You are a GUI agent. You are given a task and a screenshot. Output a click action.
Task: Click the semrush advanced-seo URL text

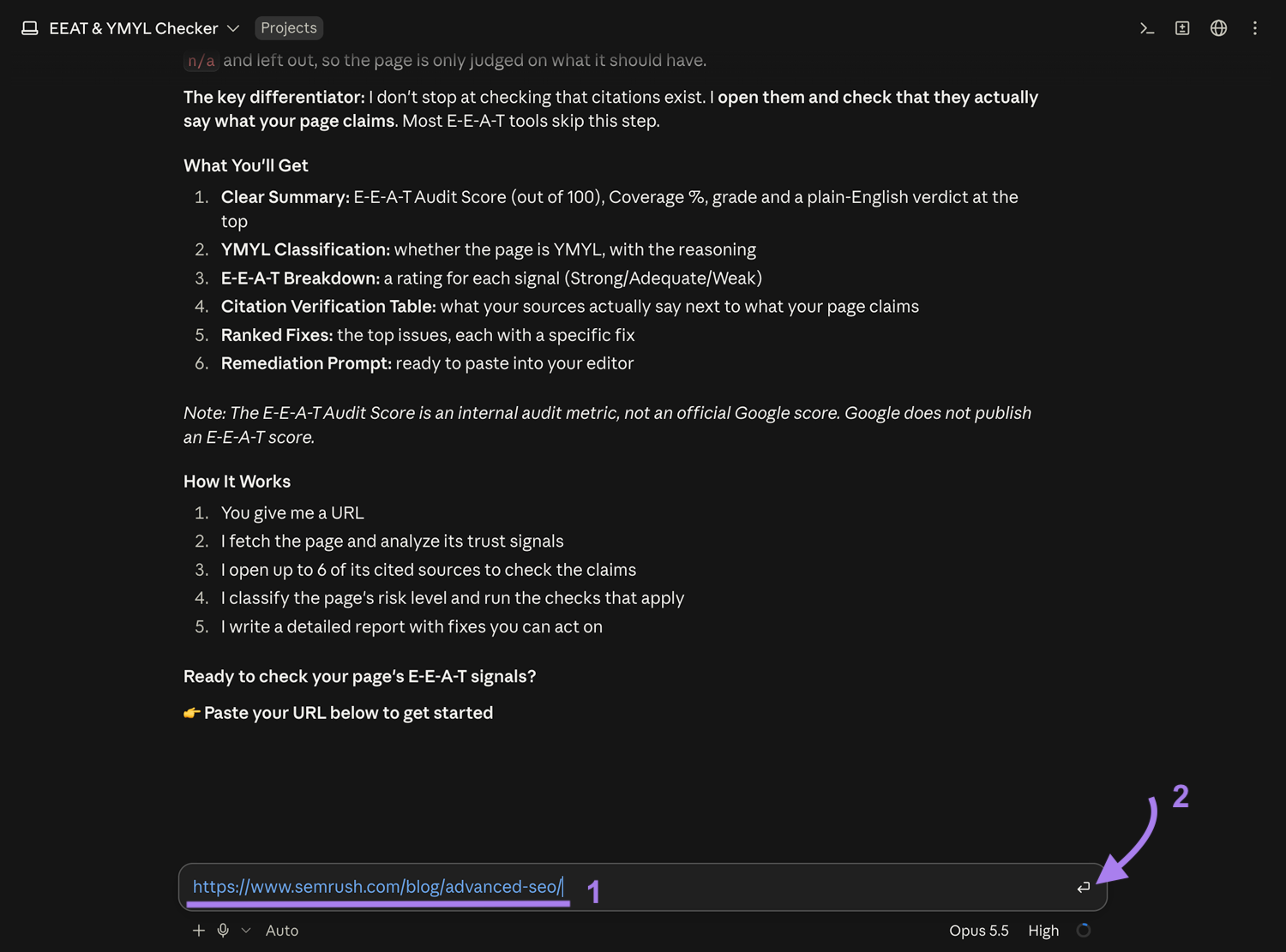[377, 887]
